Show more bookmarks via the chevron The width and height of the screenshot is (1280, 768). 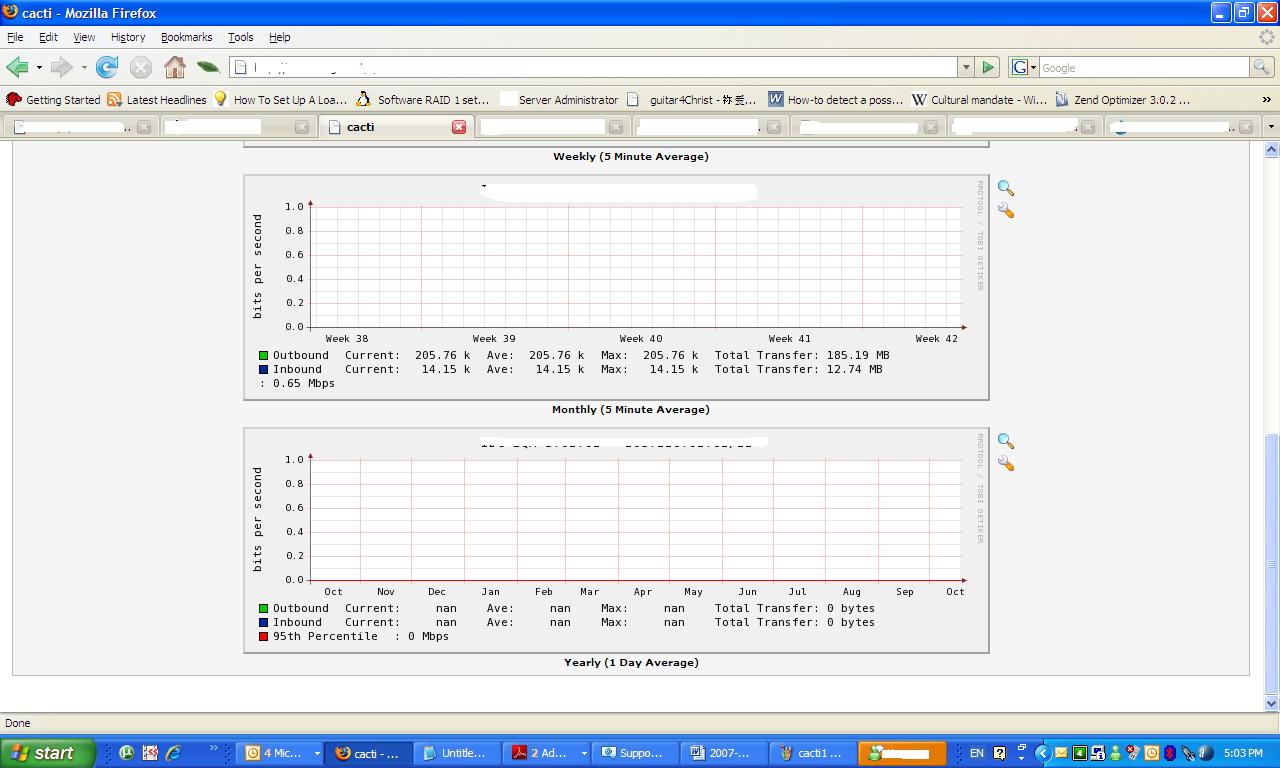1267,99
